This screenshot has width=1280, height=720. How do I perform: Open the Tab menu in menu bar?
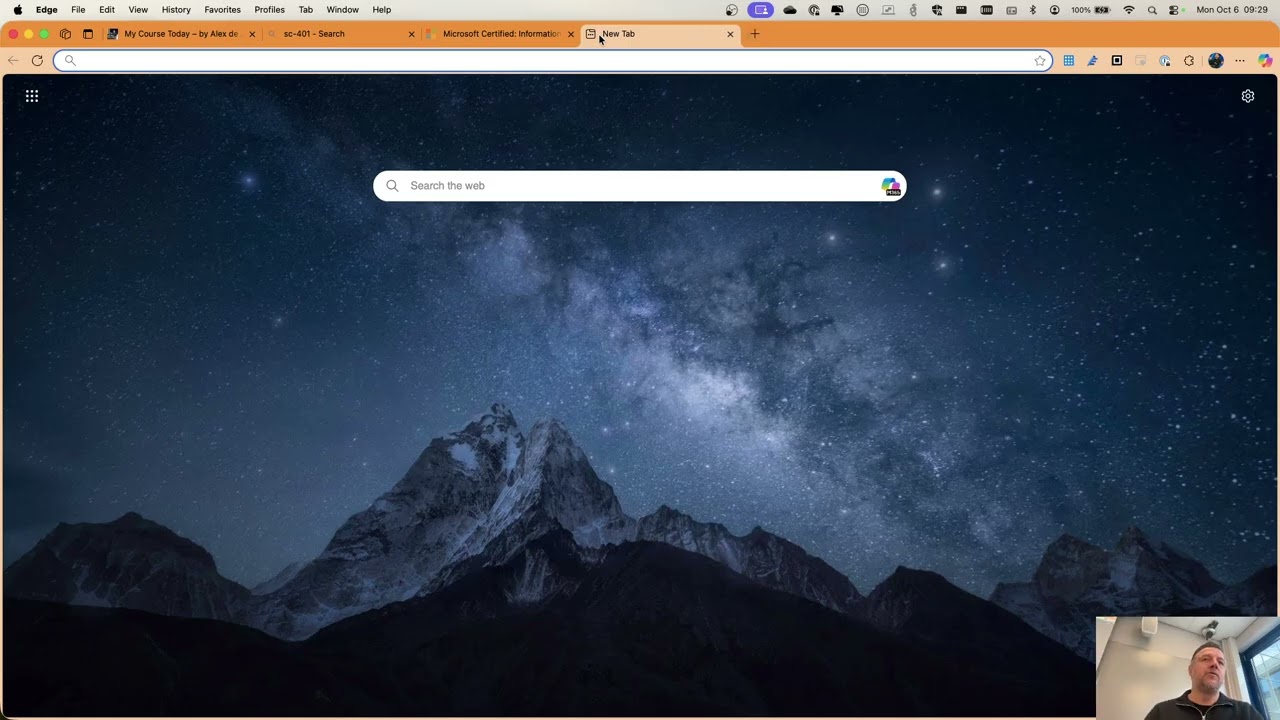pos(306,10)
